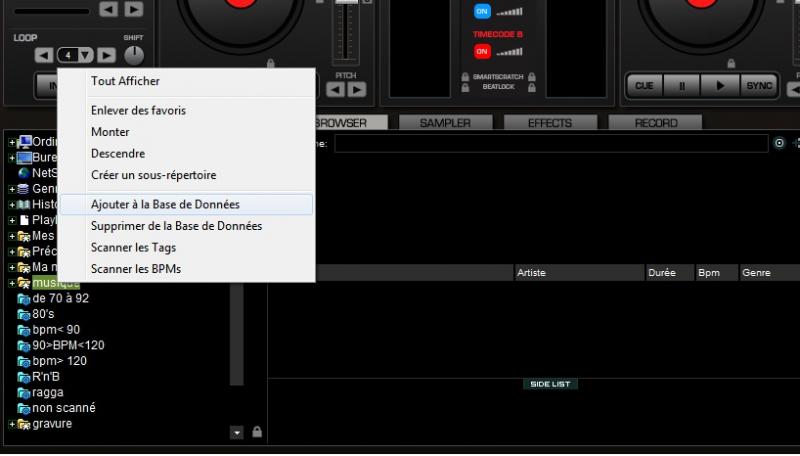Expand the Genr... tree node

coord(12,189)
